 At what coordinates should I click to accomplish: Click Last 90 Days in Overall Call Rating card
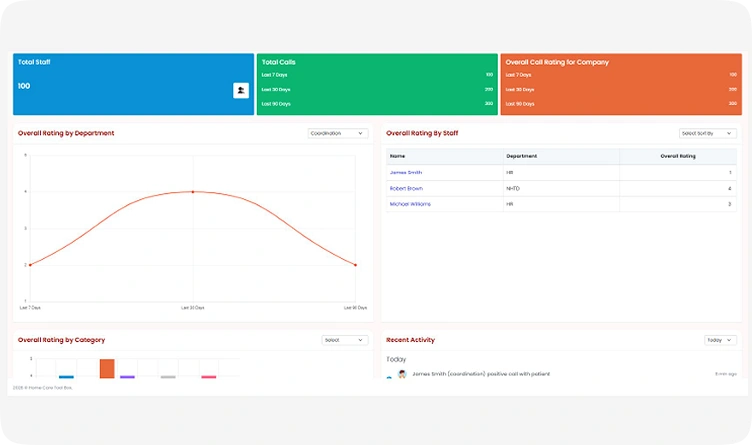[520, 104]
